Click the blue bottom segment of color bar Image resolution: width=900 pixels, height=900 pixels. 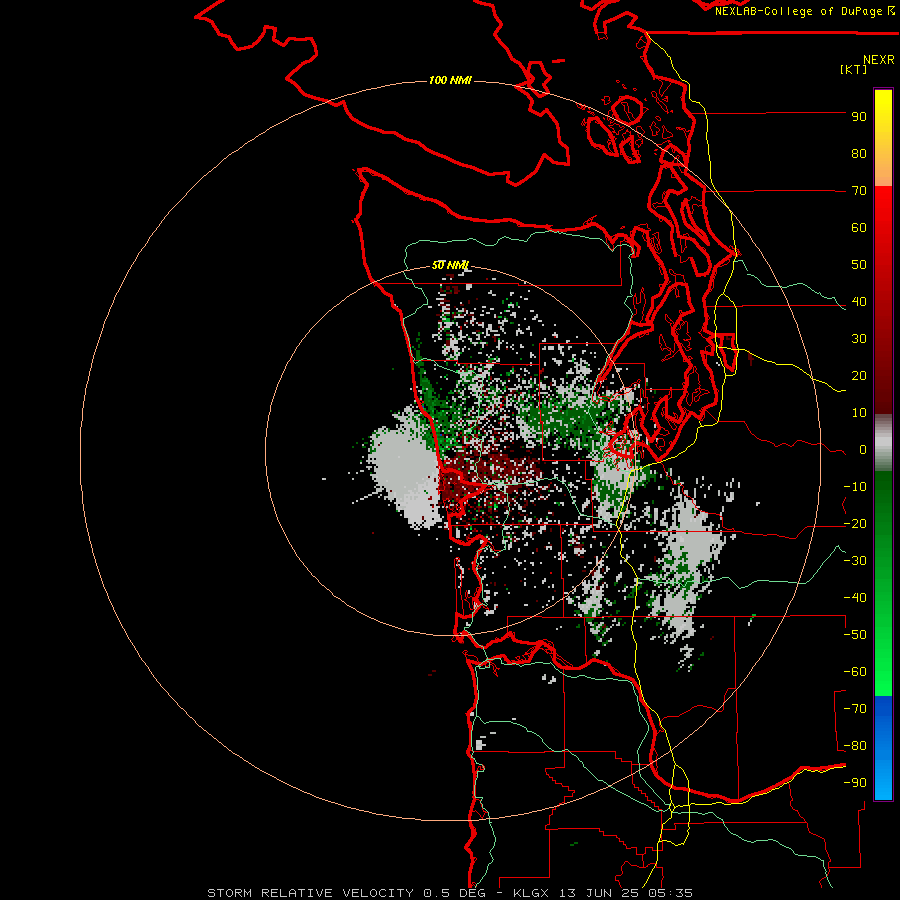[x=883, y=747]
